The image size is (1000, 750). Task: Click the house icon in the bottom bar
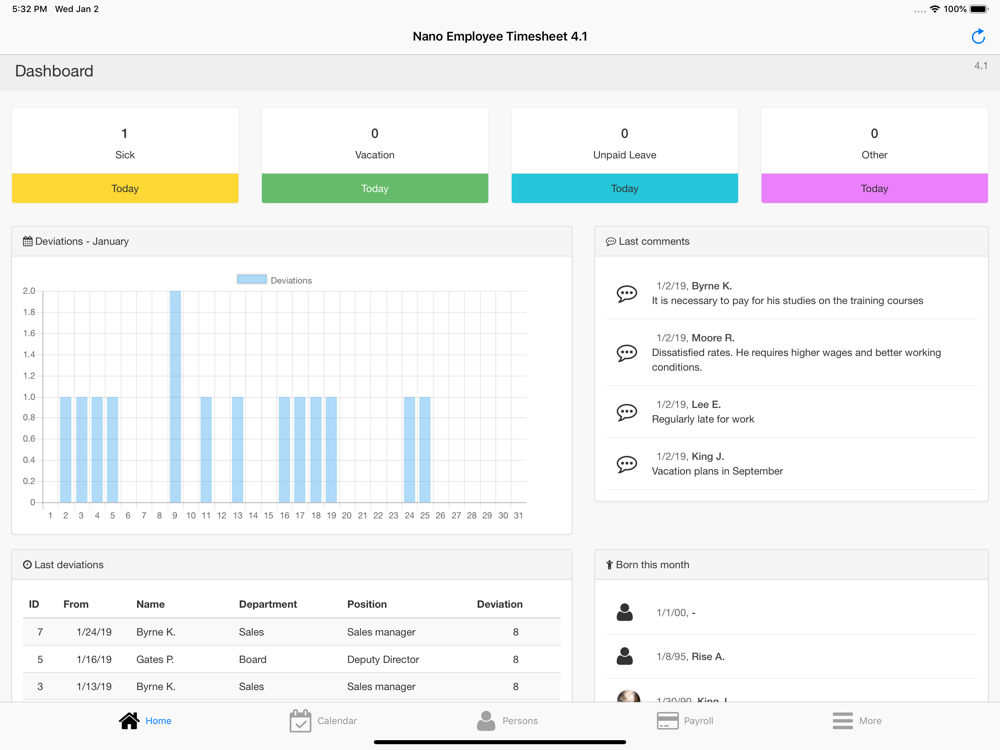(x=129, y=721)
